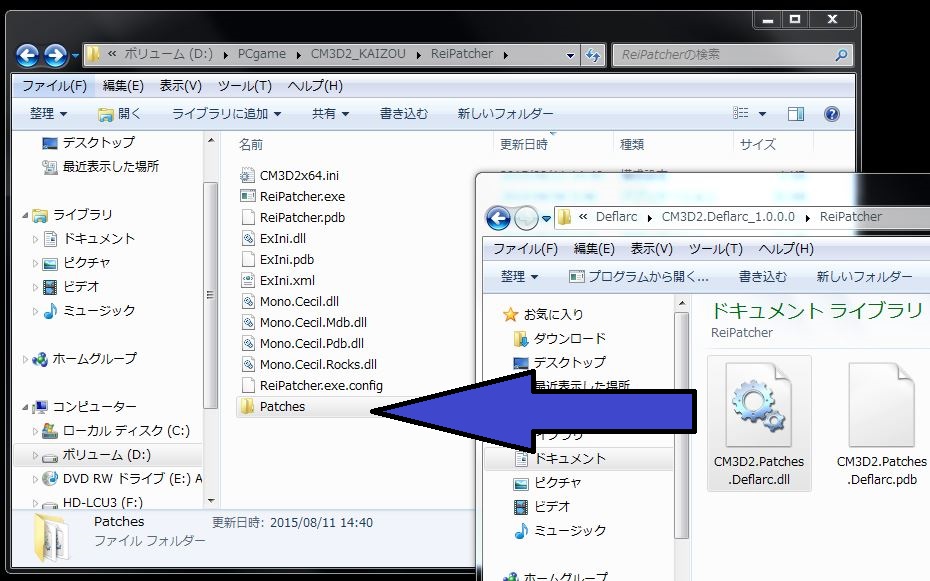Open the 整理 dropdown in front window
This screenshot has height=581, width=930.
pos(519,277)
